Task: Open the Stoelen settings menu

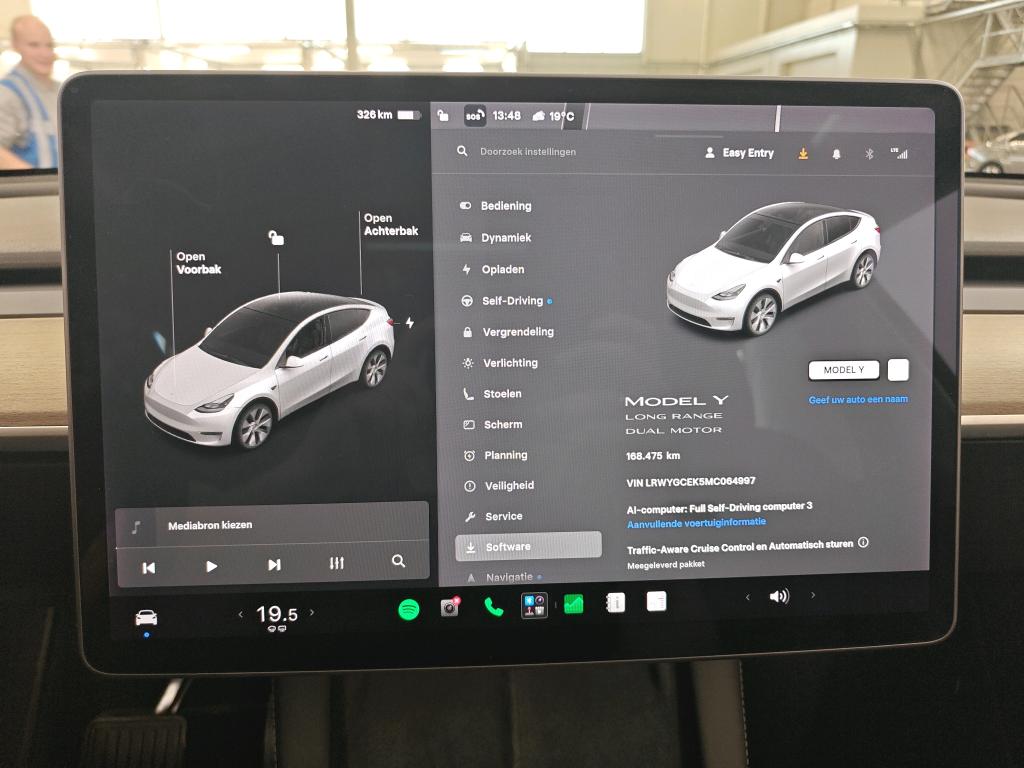Action: 503,394
